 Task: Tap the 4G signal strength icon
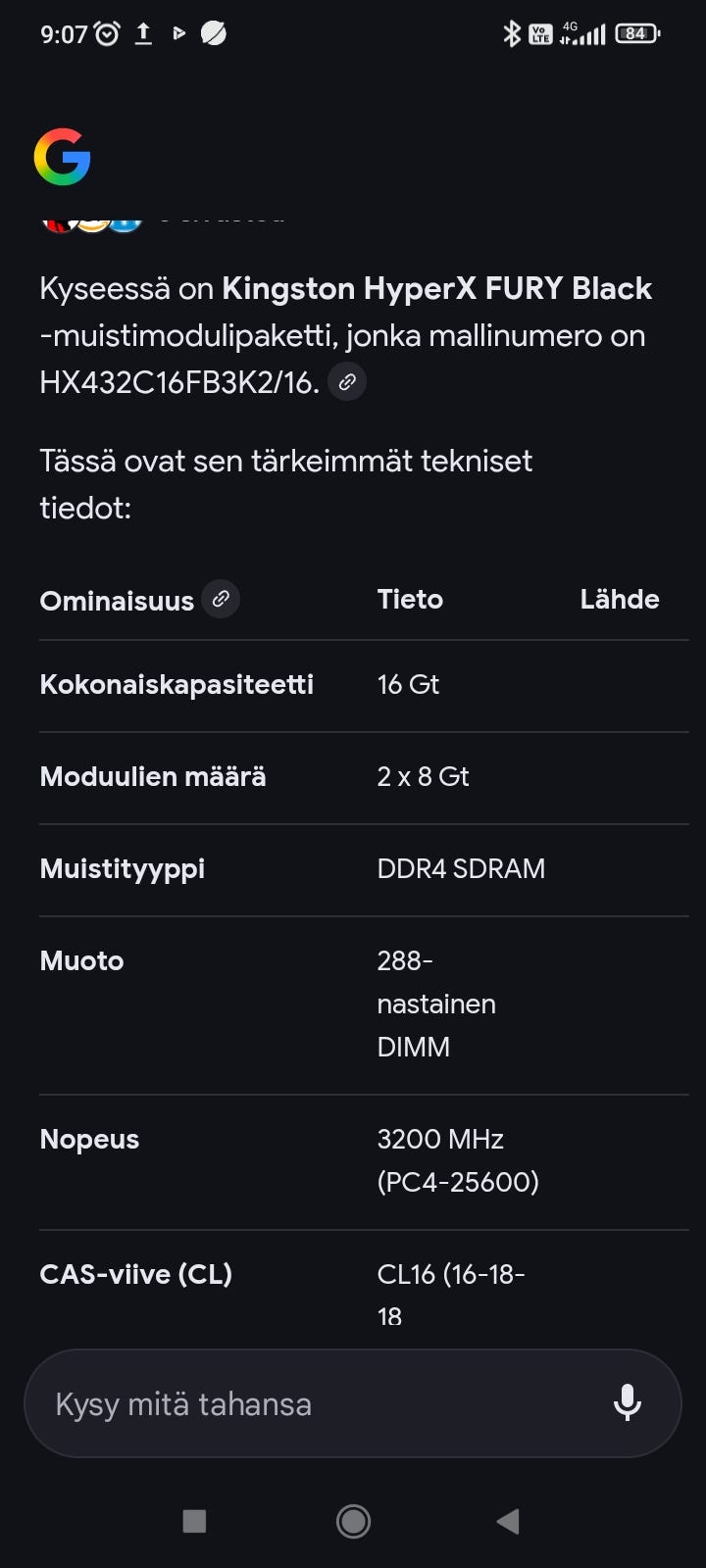[x=582, y=34]
